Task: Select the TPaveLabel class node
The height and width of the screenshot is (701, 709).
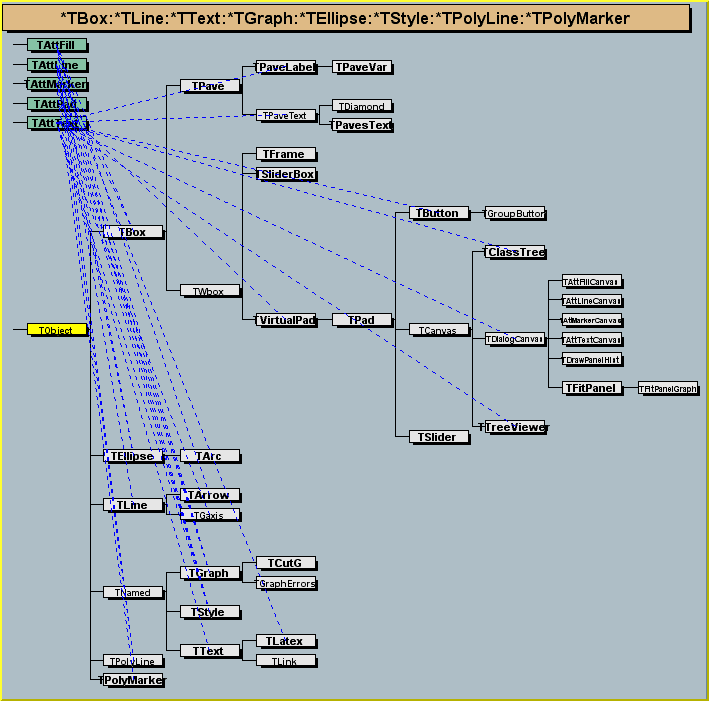Action: [286, 67]
